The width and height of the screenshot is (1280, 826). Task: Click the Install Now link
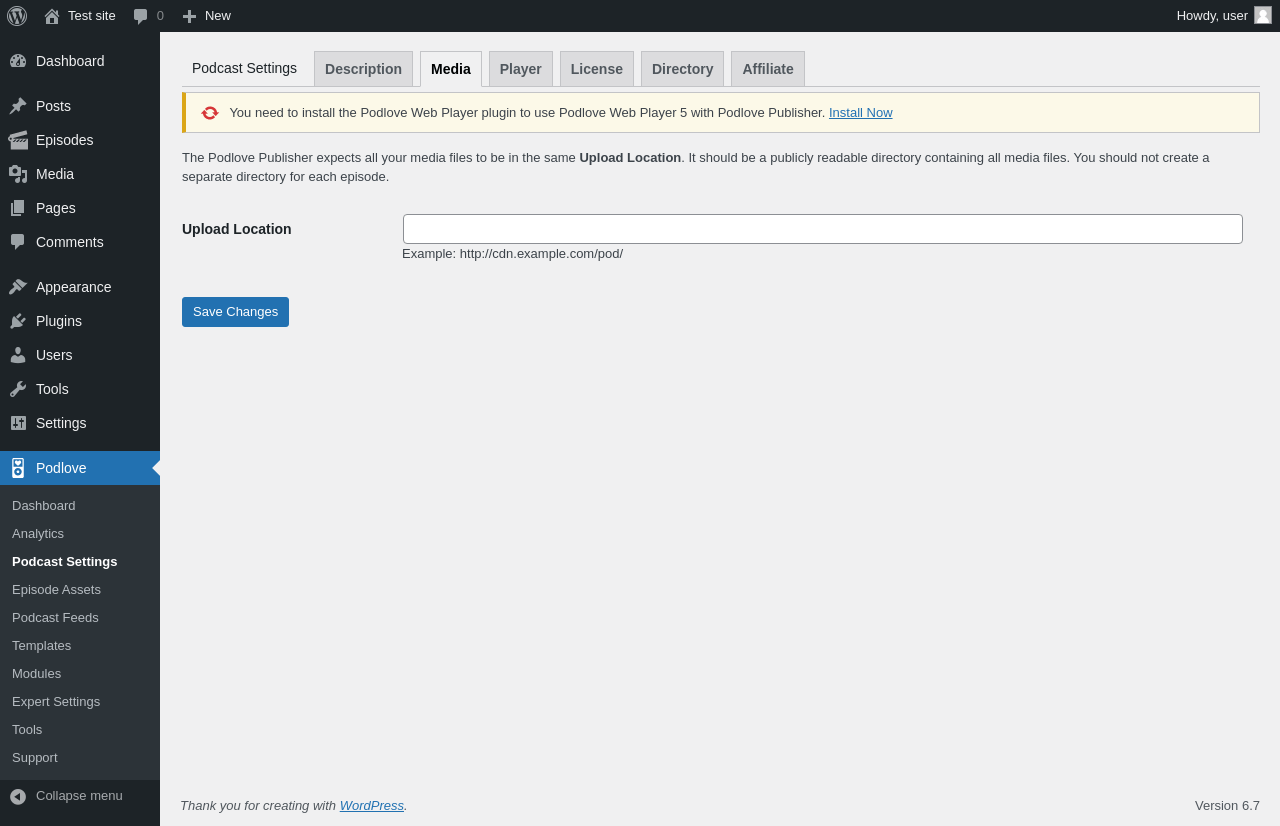pyautogui.click(x=861, y=113)
